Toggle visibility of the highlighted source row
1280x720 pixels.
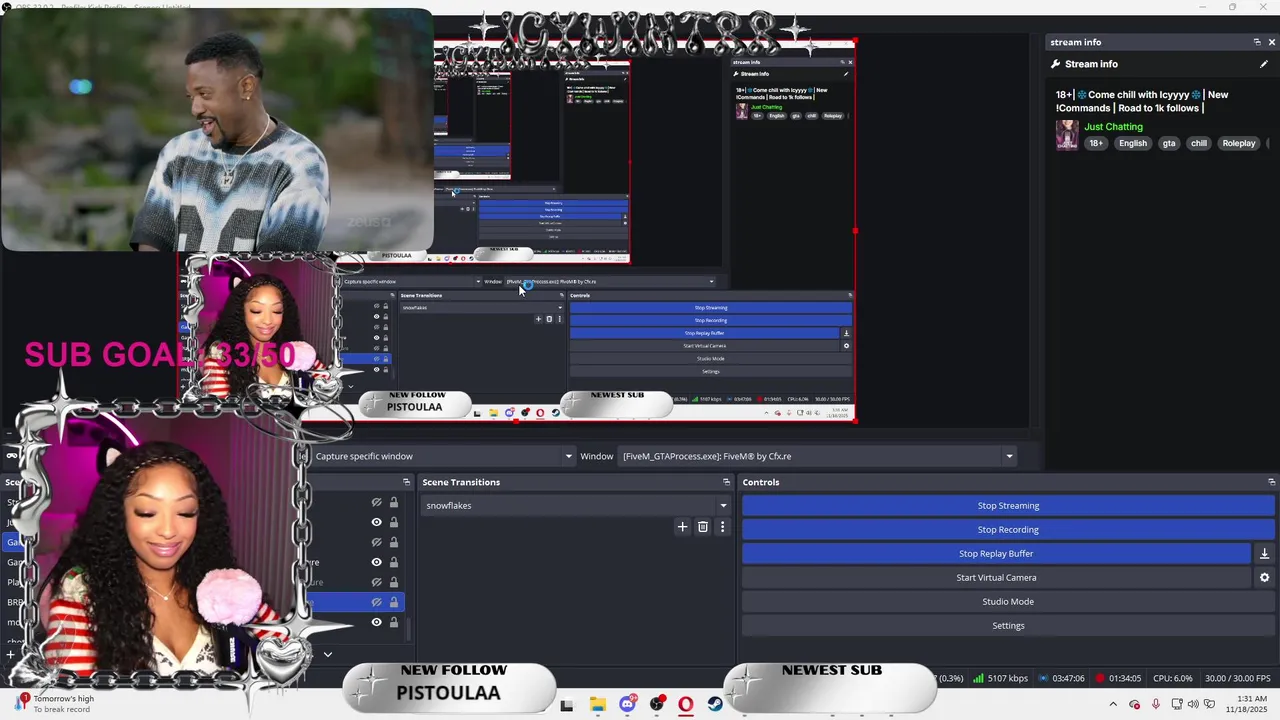pos(377,602)
